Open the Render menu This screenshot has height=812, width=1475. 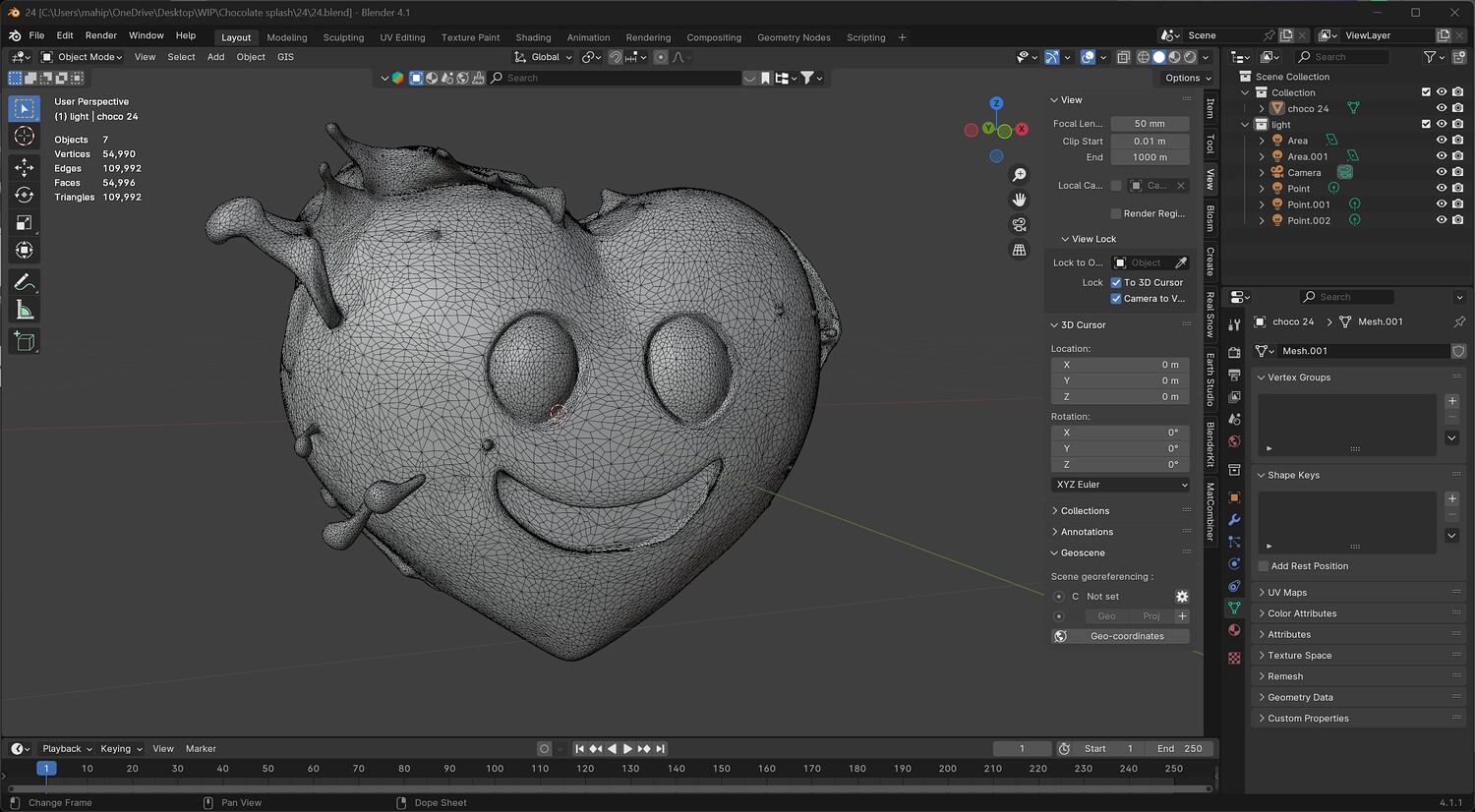pyautogui.click(x=101, y=35)
